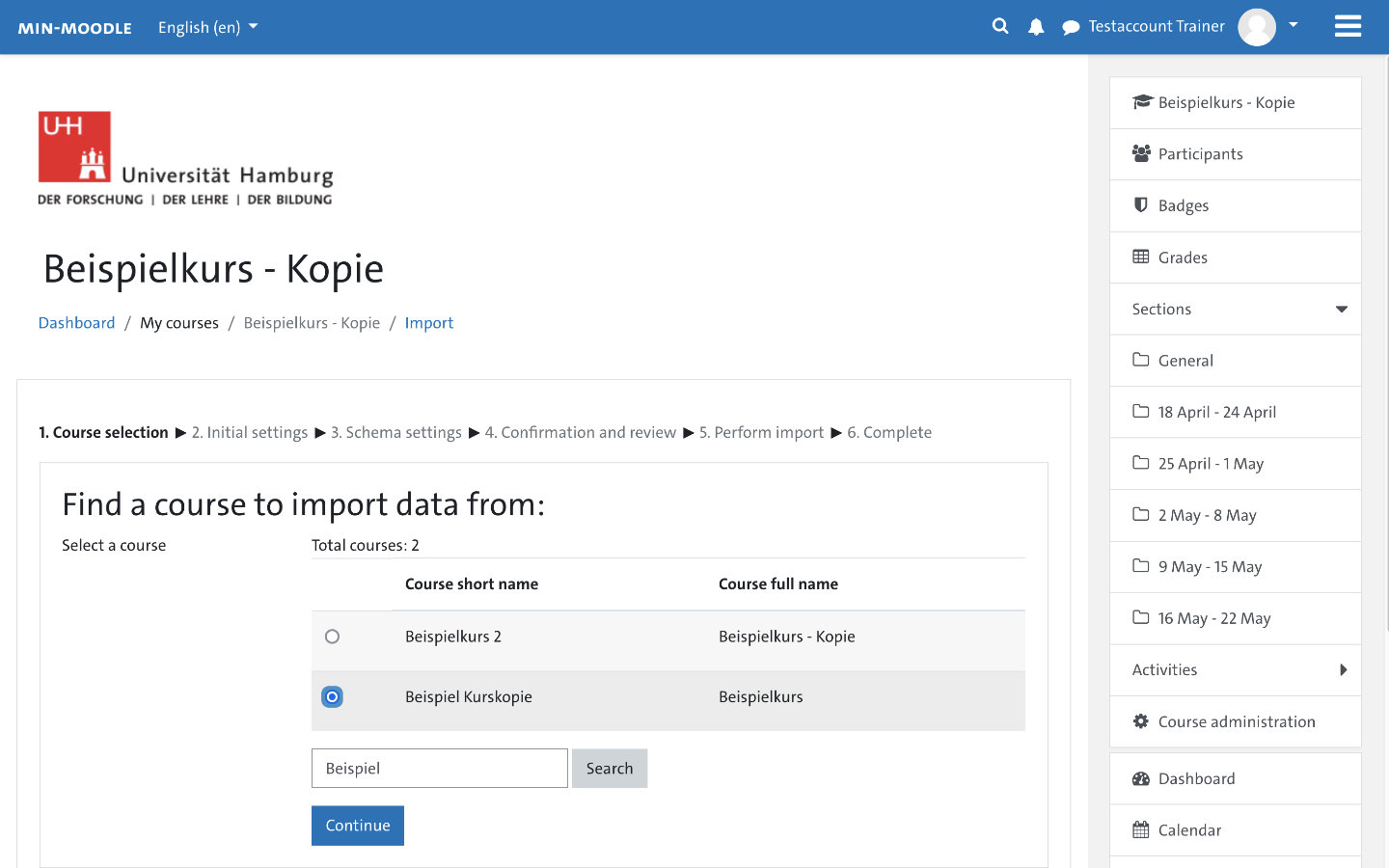Open the notifications bell
The width and height of the screenshot is (1389, 868).
pyautogui.click(x=1036, y=27)
